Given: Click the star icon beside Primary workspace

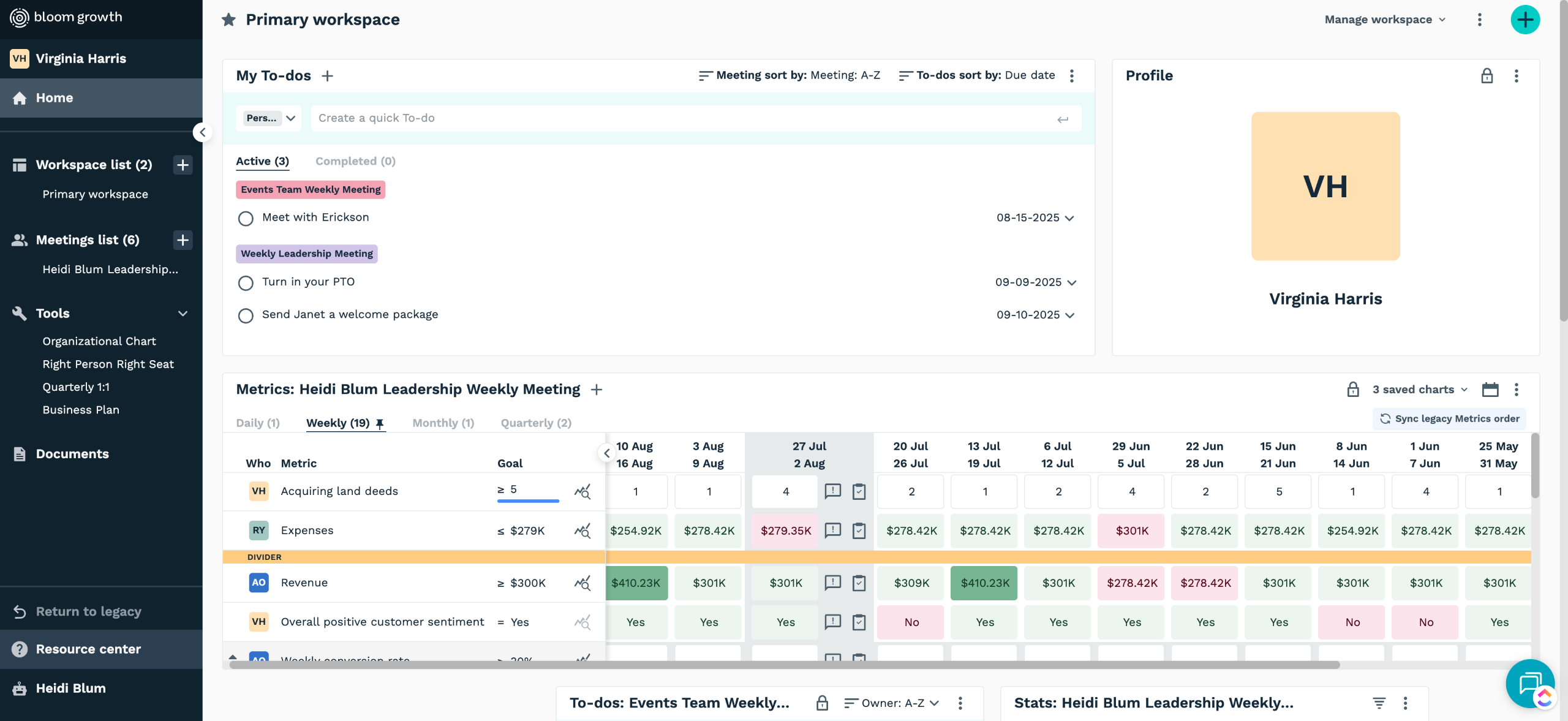Looking at the screenshot, I should [229, 20].
